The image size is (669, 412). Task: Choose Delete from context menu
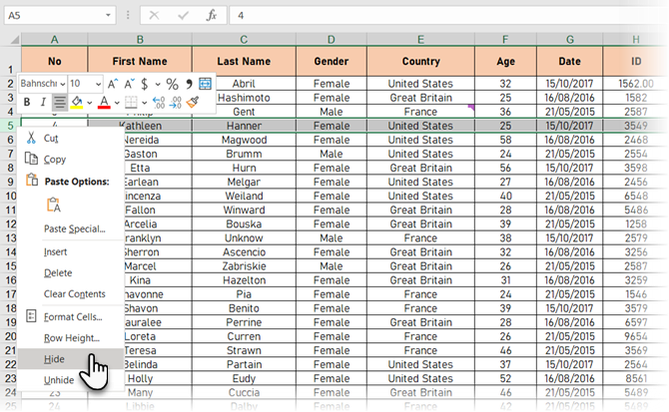coord(71,273)
